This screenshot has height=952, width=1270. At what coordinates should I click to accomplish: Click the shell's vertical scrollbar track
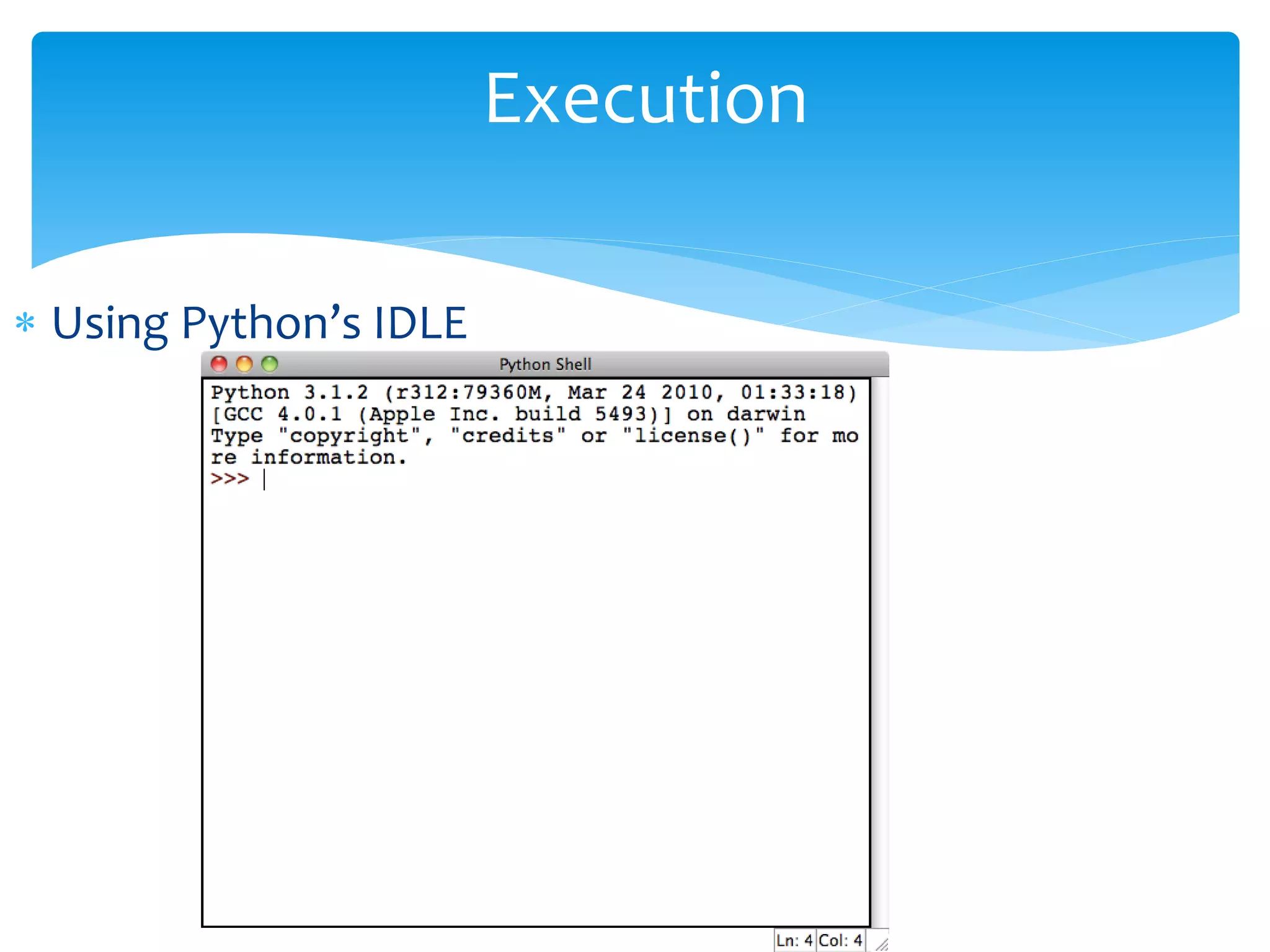(x=880, y=651)
